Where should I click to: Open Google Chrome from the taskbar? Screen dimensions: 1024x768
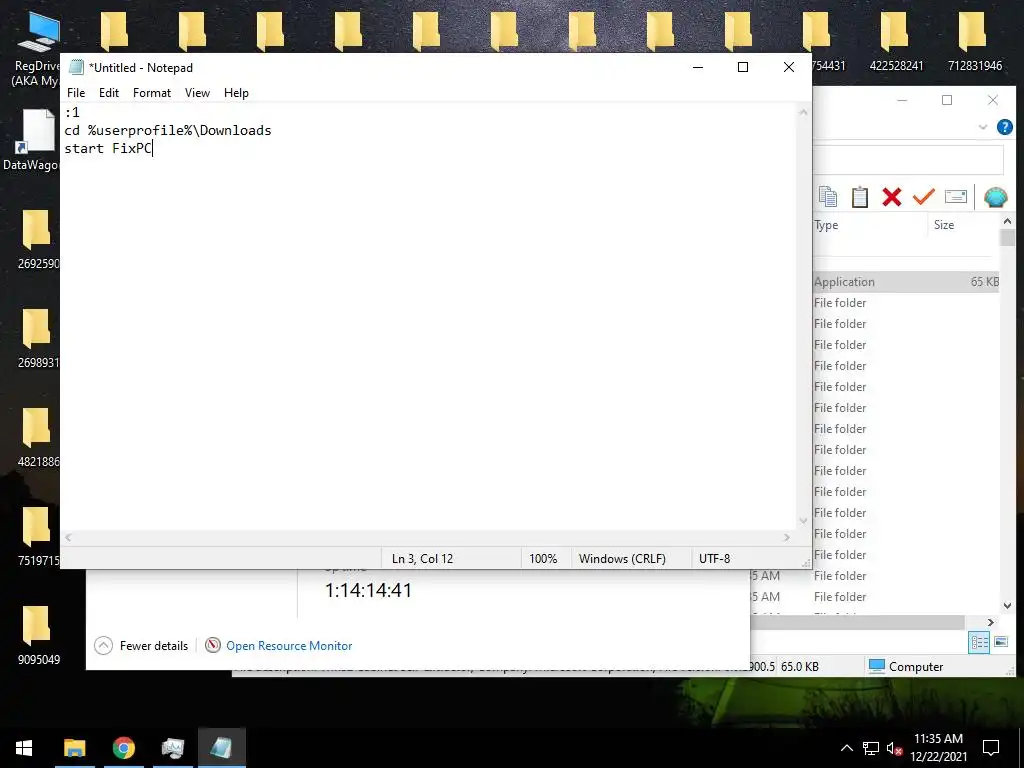point(123,748)
